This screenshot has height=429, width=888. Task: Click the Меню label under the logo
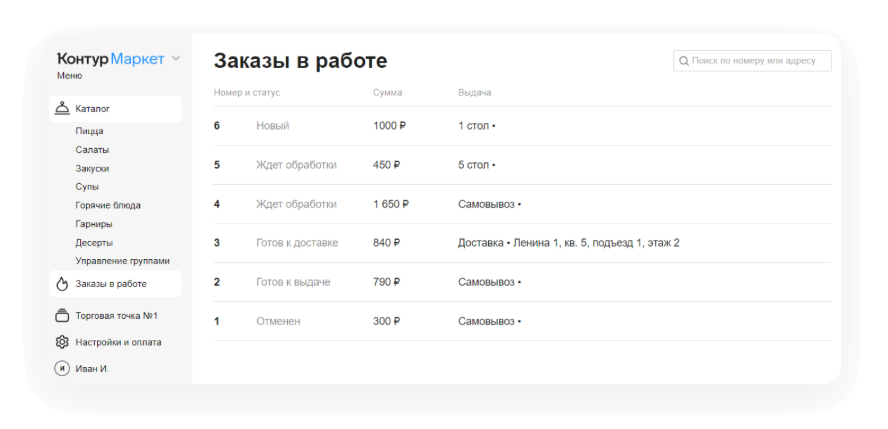70,76
